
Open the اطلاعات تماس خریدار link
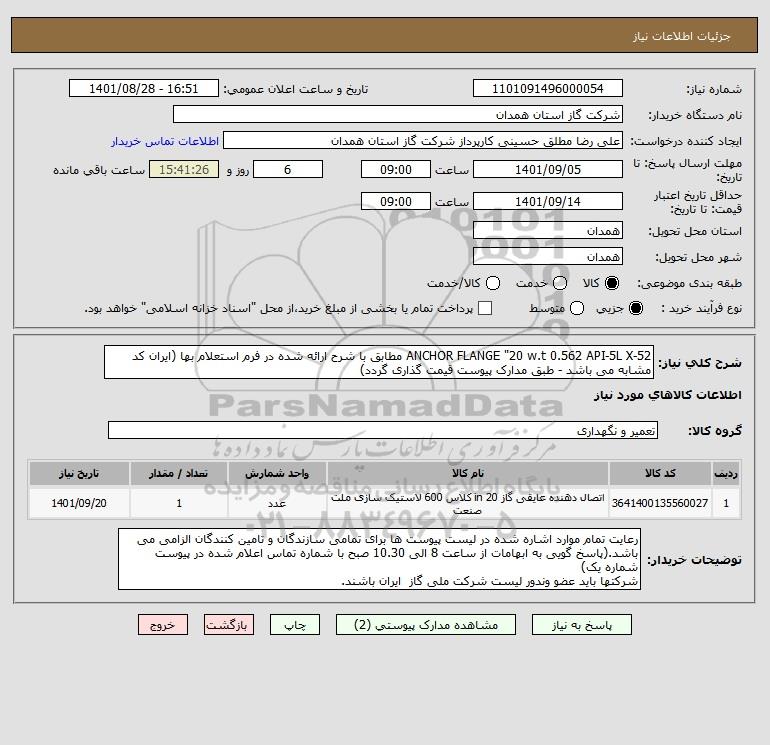tap(165, 141)
